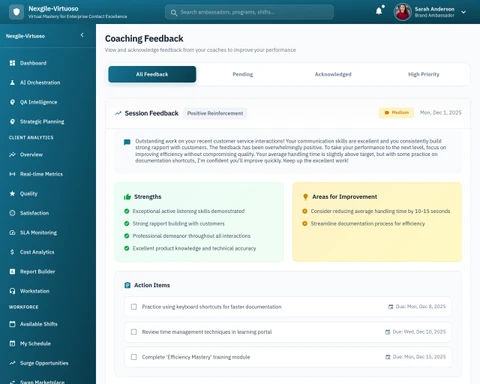Switch to the Pending tab
The width and height of the screenshot is (480, 384).
(243, 74)
